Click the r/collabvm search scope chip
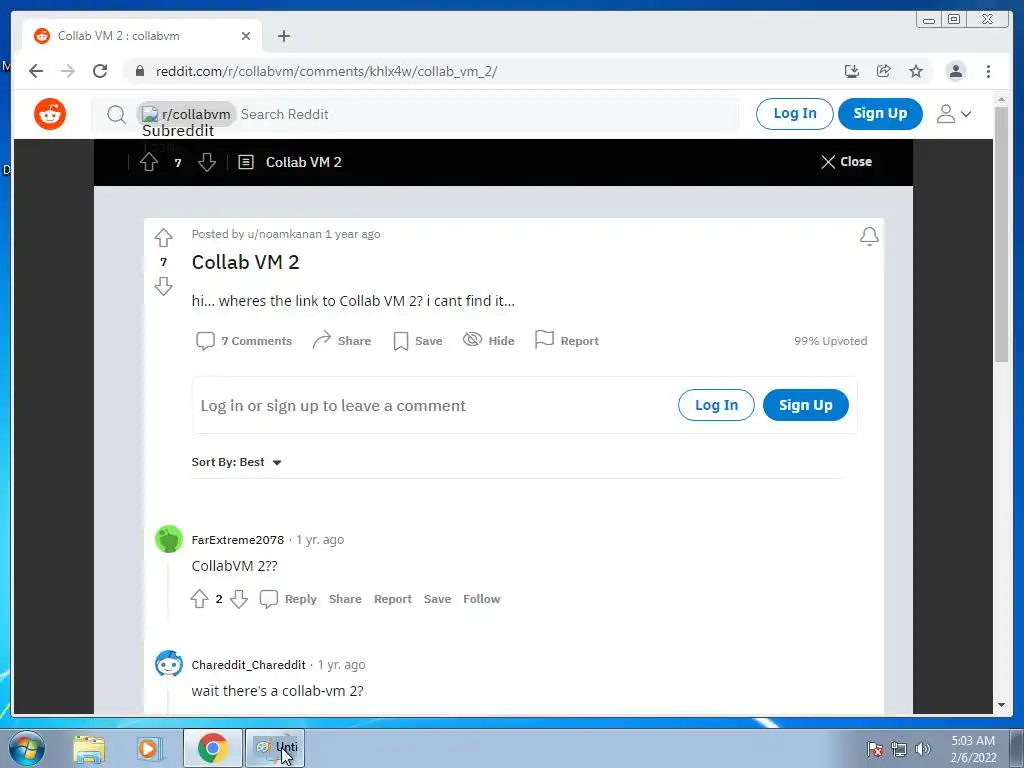This screenshot has height=768, width=1024. coord(187,114)
